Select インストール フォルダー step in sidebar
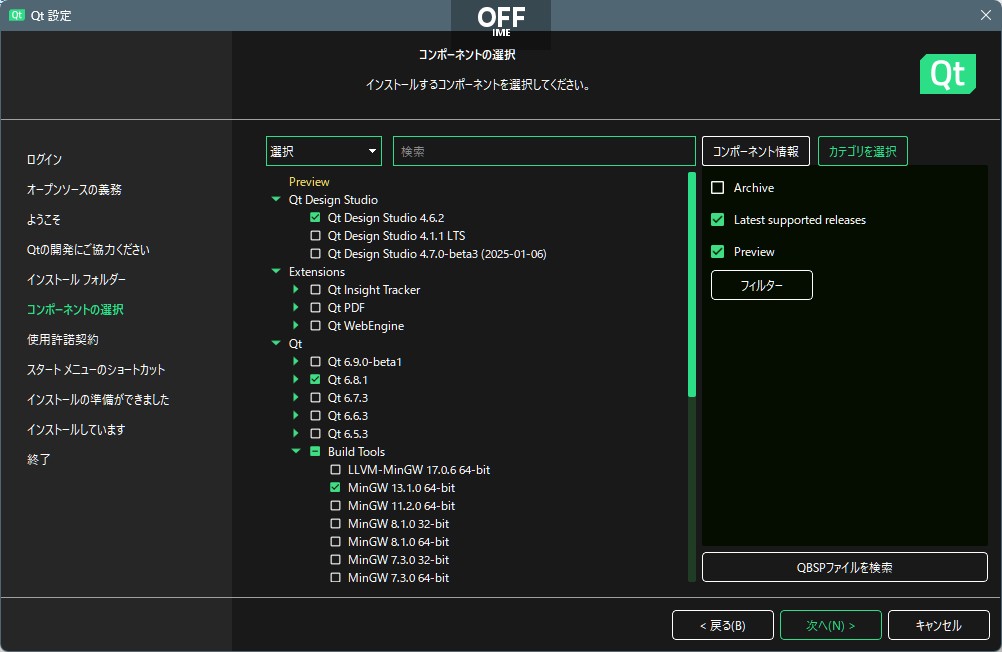 (x=76, y=279)
